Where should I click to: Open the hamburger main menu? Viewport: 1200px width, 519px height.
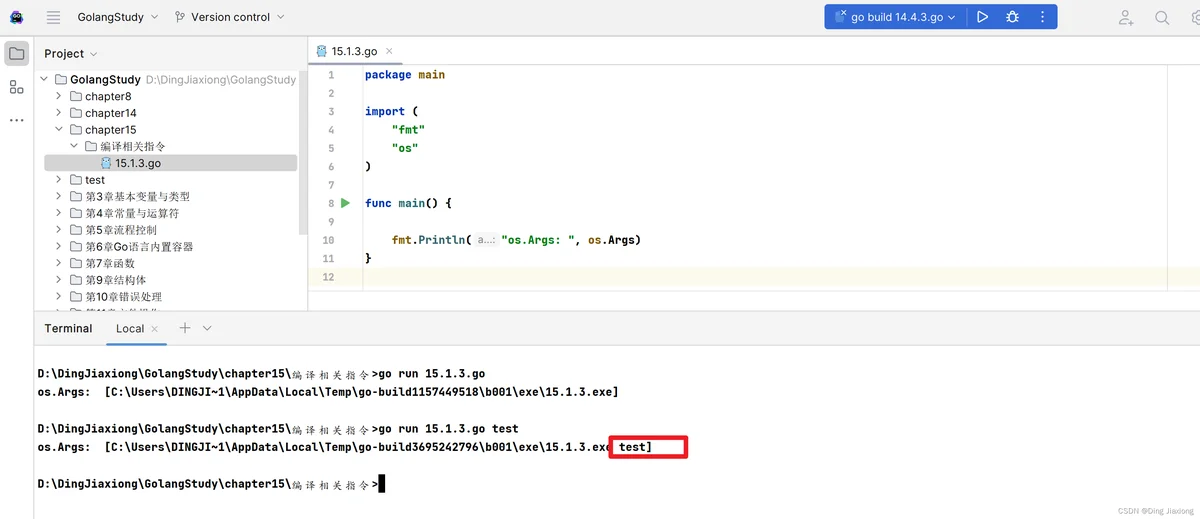click(54, 17)
